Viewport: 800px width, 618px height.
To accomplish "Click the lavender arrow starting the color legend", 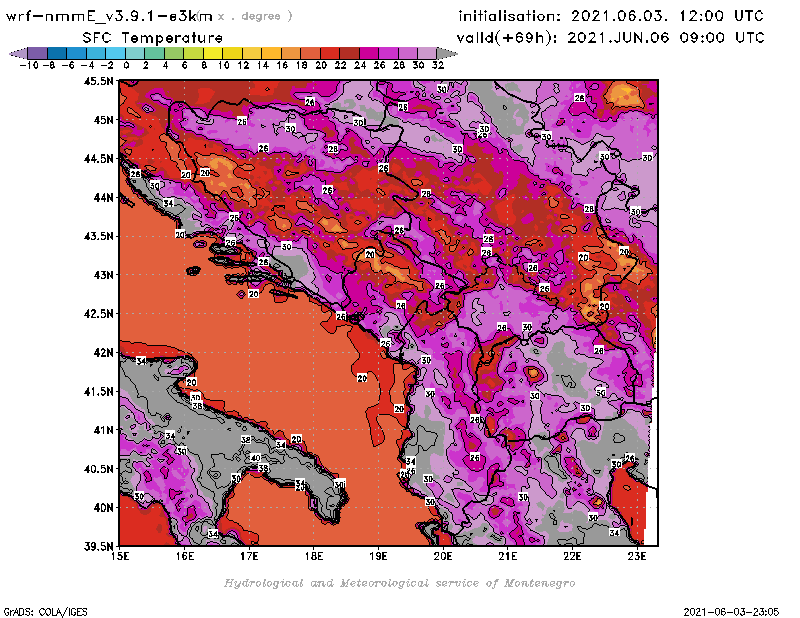I will 19,53.
